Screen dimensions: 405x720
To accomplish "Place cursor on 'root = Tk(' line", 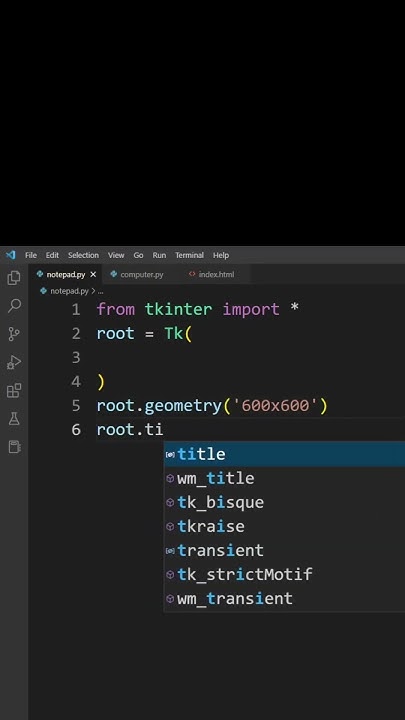I will (144, 333).
